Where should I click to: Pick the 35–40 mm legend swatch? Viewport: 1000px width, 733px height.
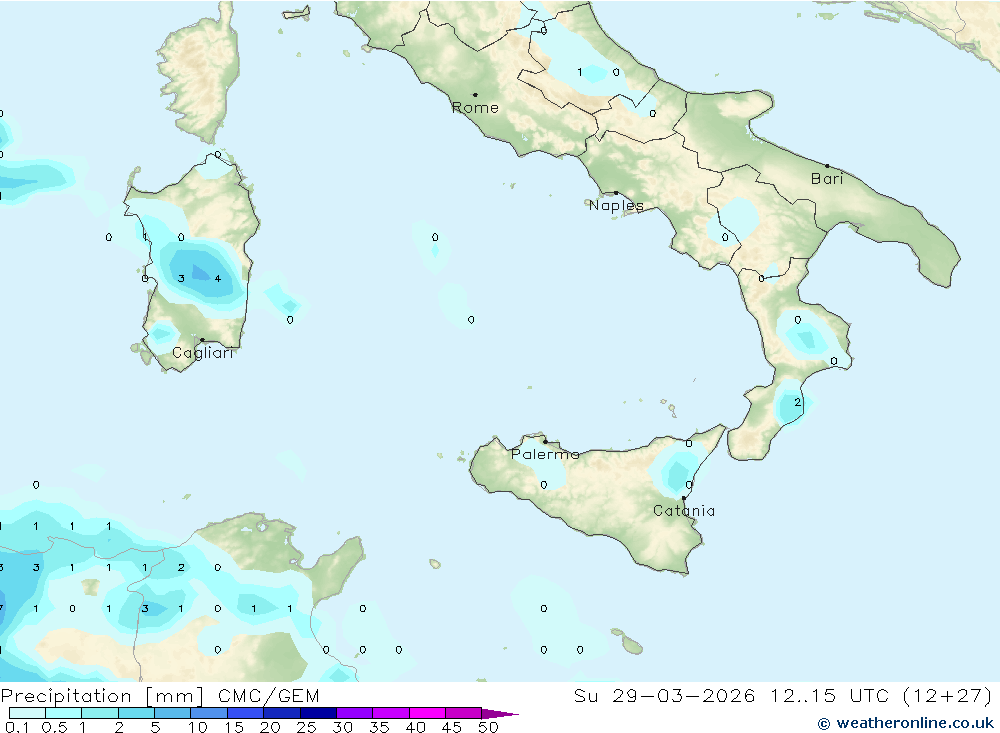(391, 713)
